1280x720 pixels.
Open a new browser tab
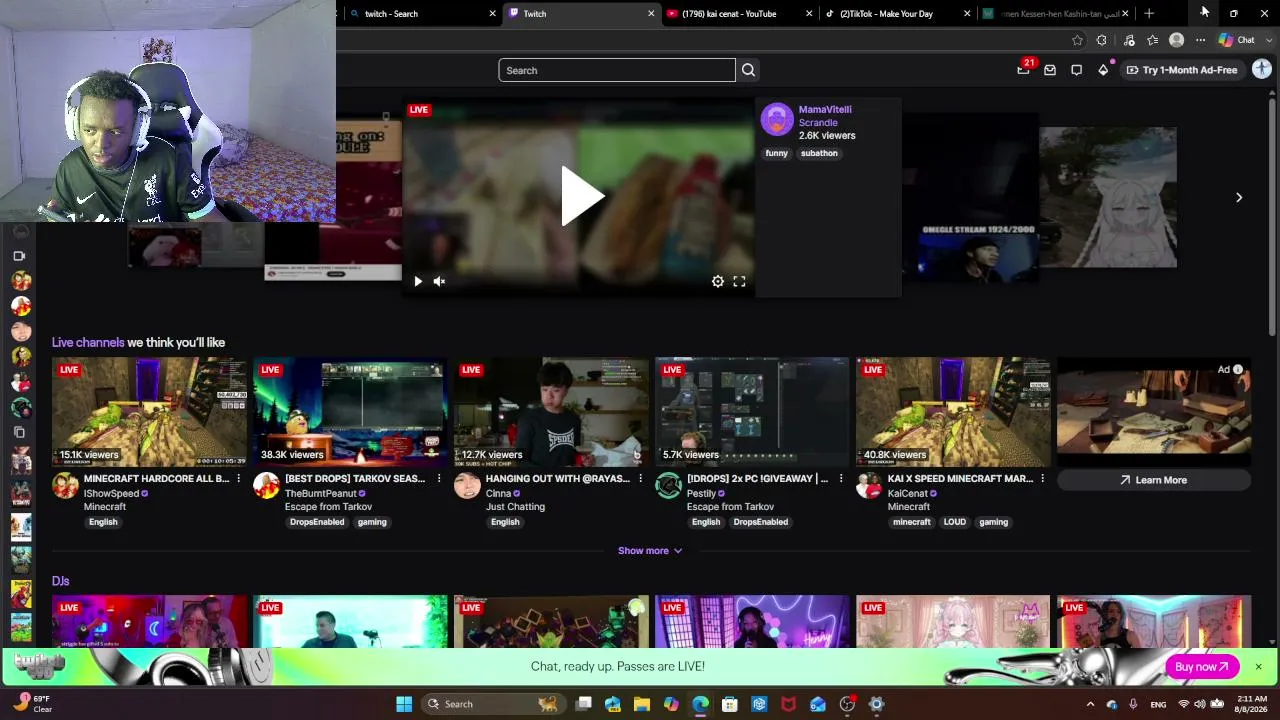coord(1149,14)
